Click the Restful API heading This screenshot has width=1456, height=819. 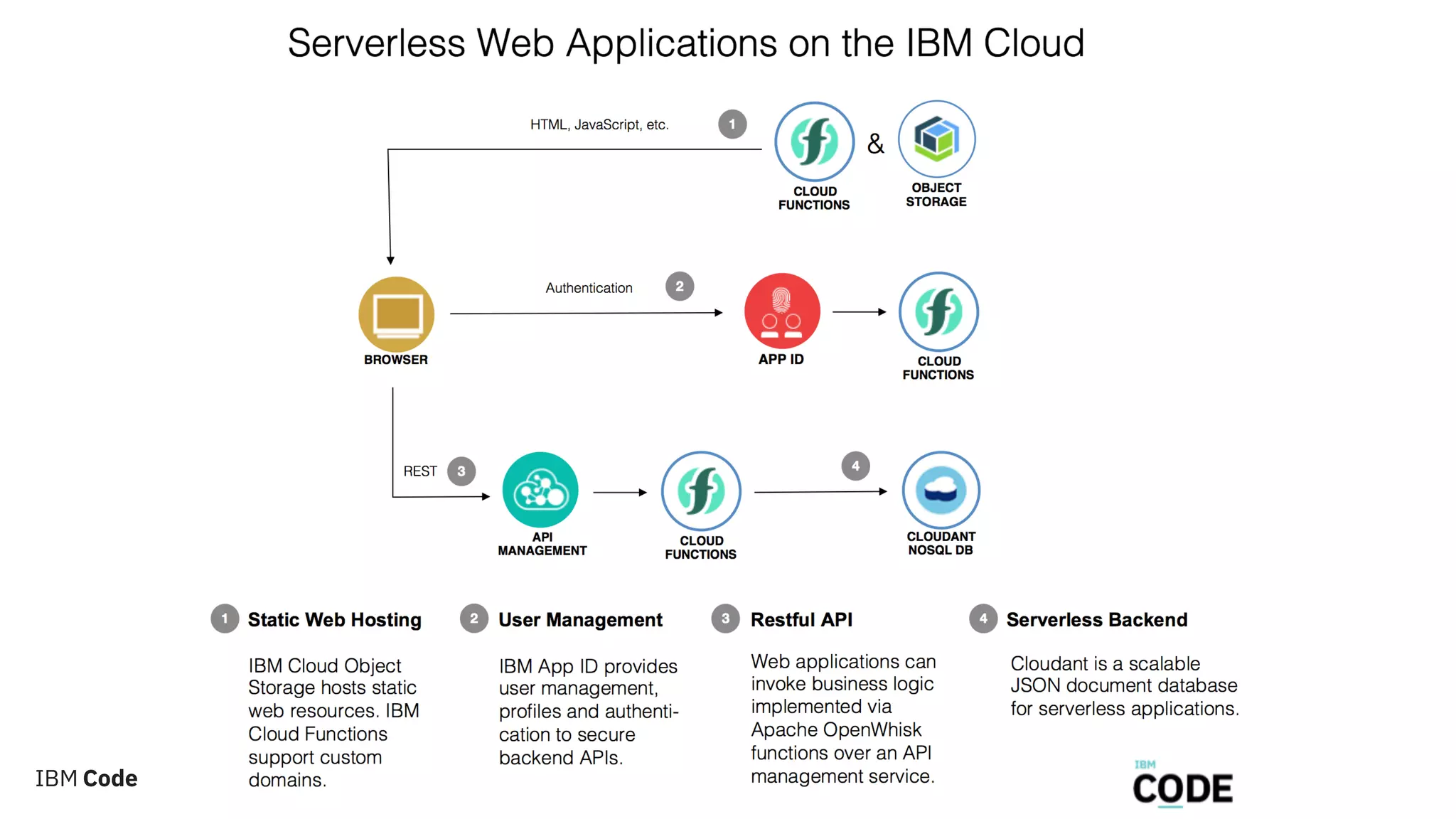(x=801, y=620)
